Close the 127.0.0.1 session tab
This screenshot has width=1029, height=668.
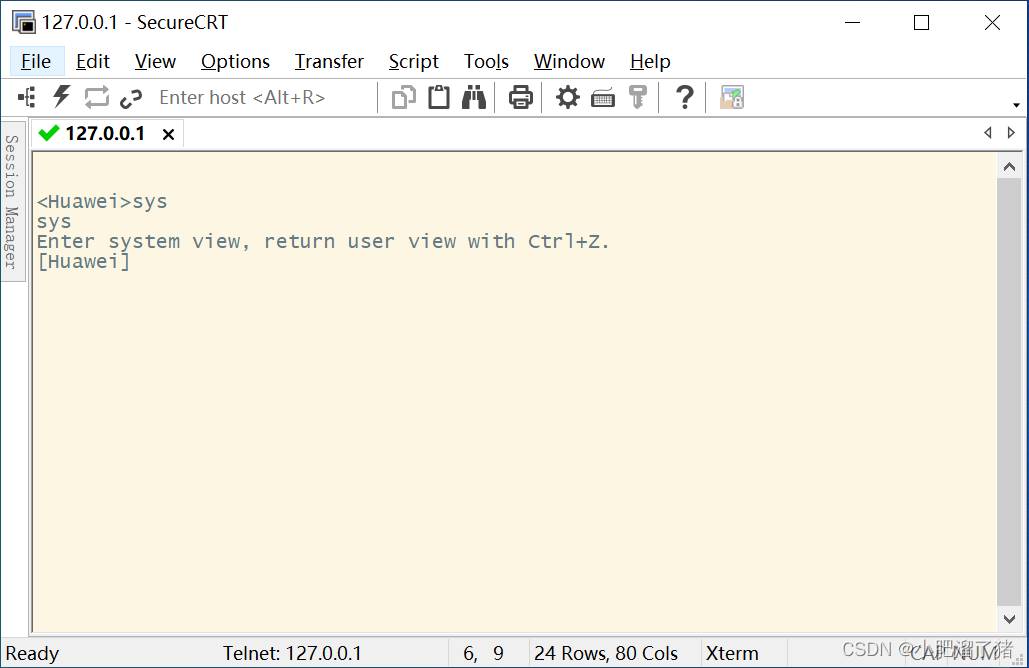click(x=169, y=135)
